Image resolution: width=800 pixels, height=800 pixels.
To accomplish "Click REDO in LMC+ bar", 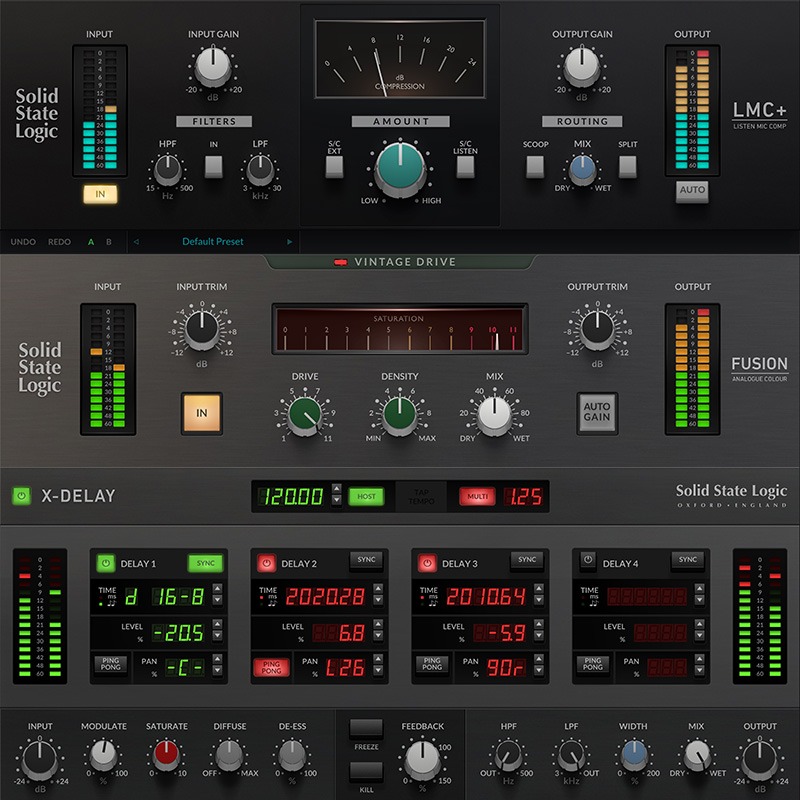I will coord(59,242).
